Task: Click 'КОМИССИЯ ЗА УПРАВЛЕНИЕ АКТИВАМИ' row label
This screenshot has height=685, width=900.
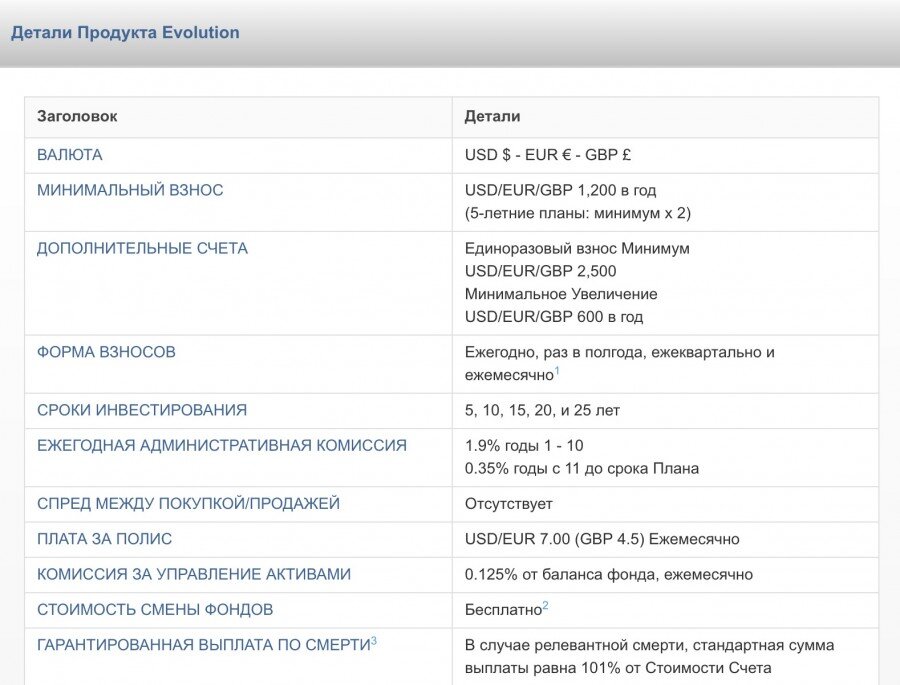Action: coord(194,574)
